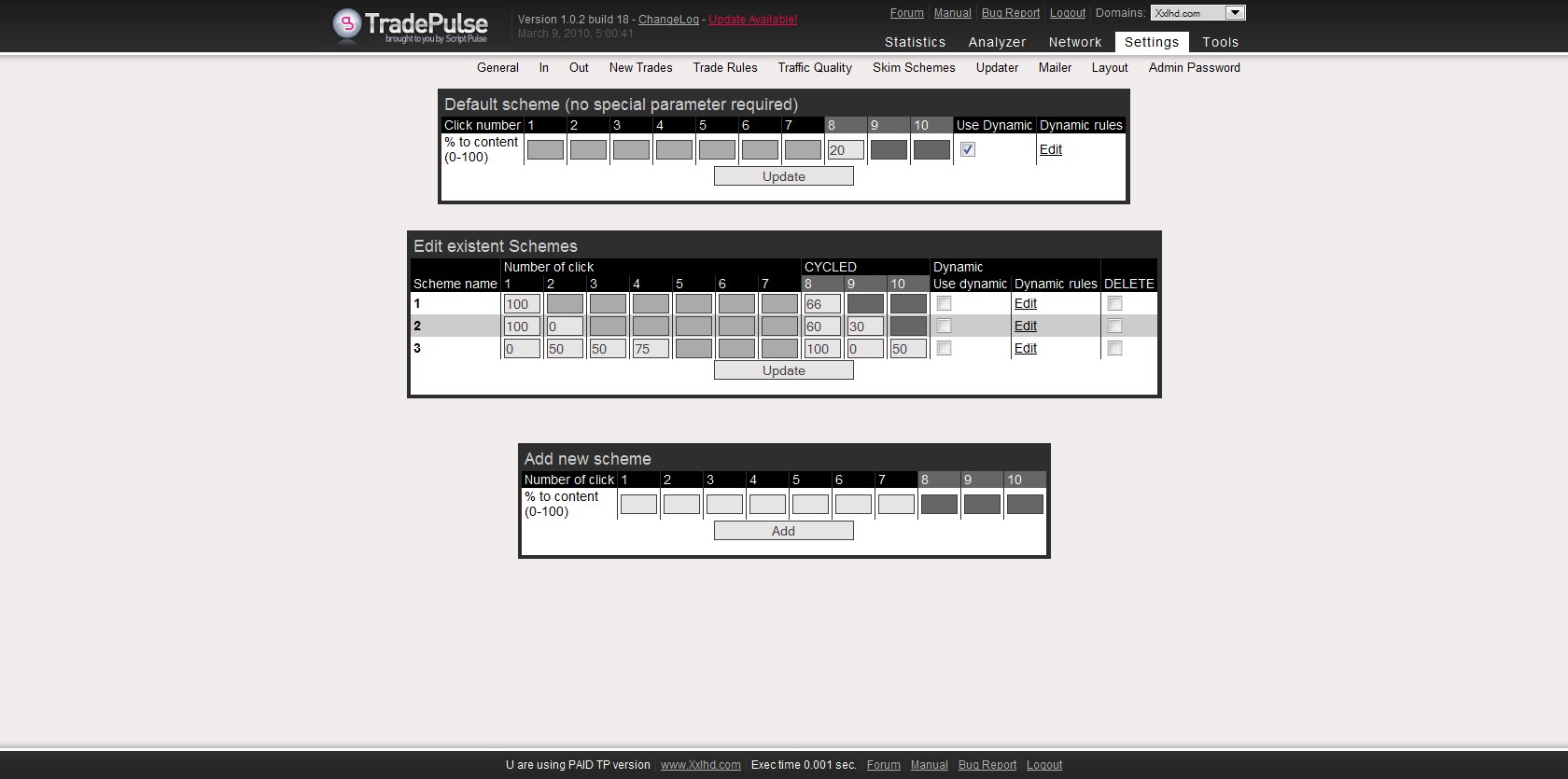1568x779 pixels.
Task: Open the ChangeLog link
Action: (x=668, y=20)
